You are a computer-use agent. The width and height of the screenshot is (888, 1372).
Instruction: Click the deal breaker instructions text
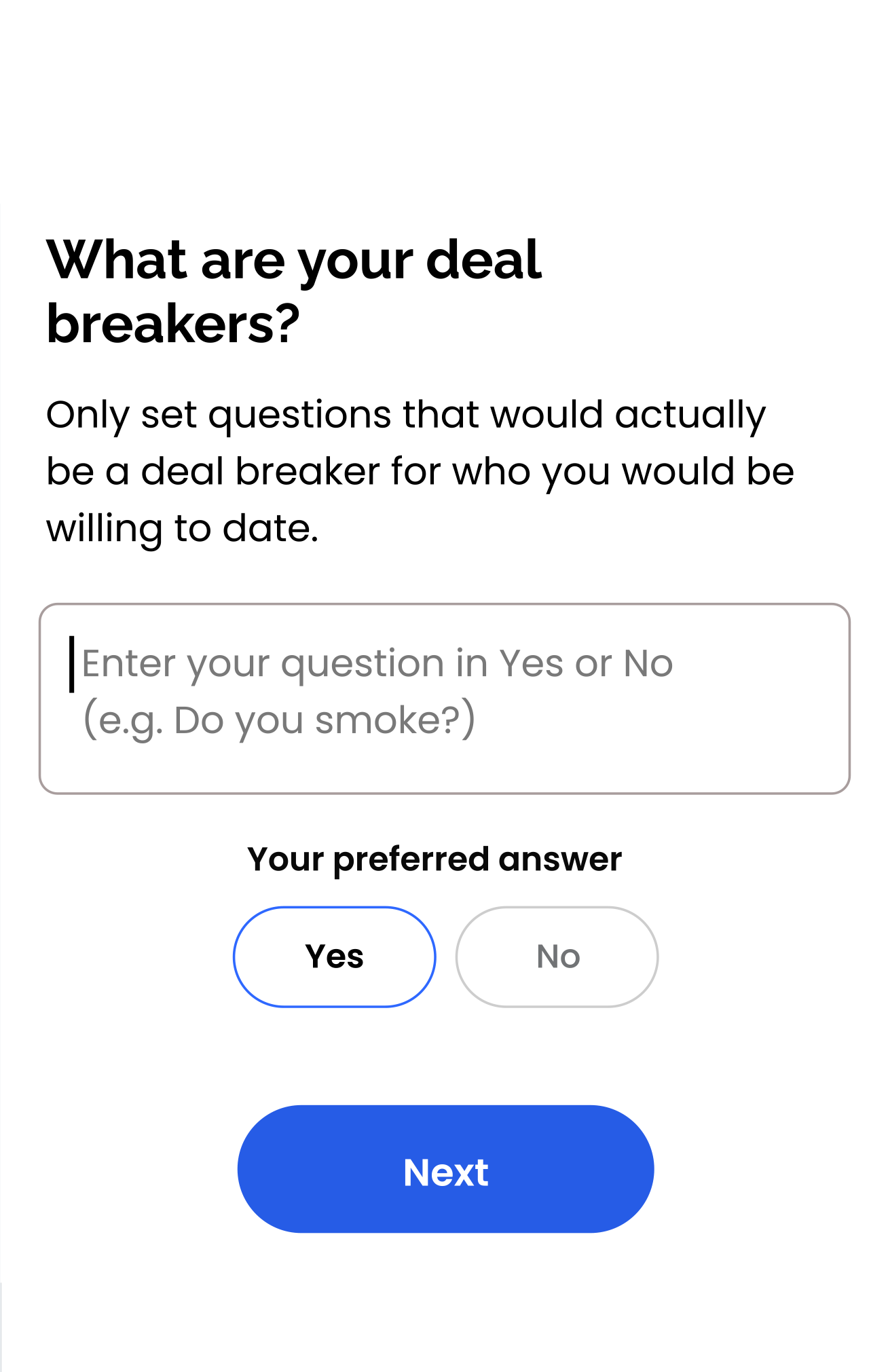[421, 470]
